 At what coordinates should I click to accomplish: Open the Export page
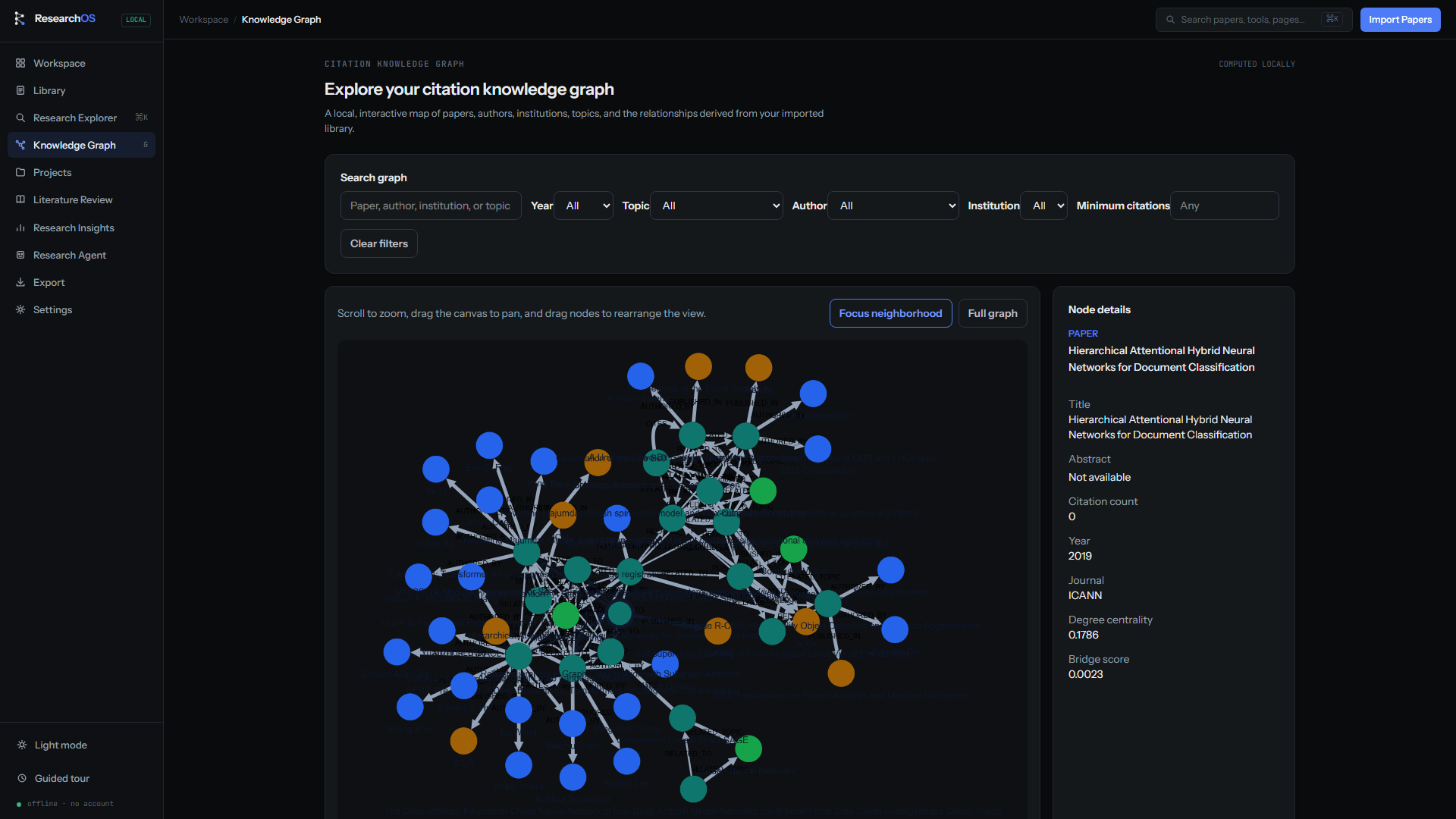[81, 282]
